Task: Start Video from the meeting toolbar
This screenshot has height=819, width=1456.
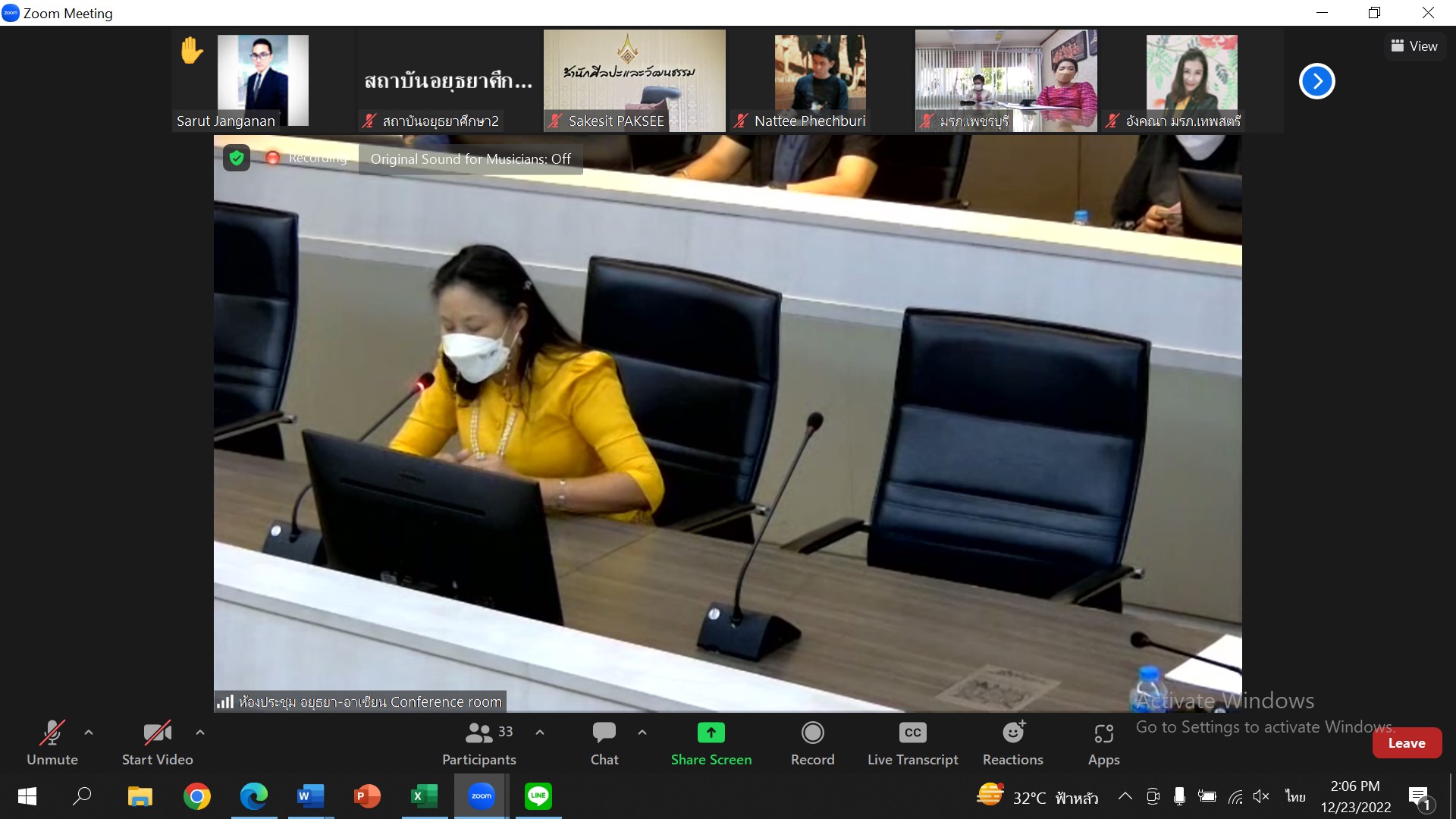Action: [157, 743]
